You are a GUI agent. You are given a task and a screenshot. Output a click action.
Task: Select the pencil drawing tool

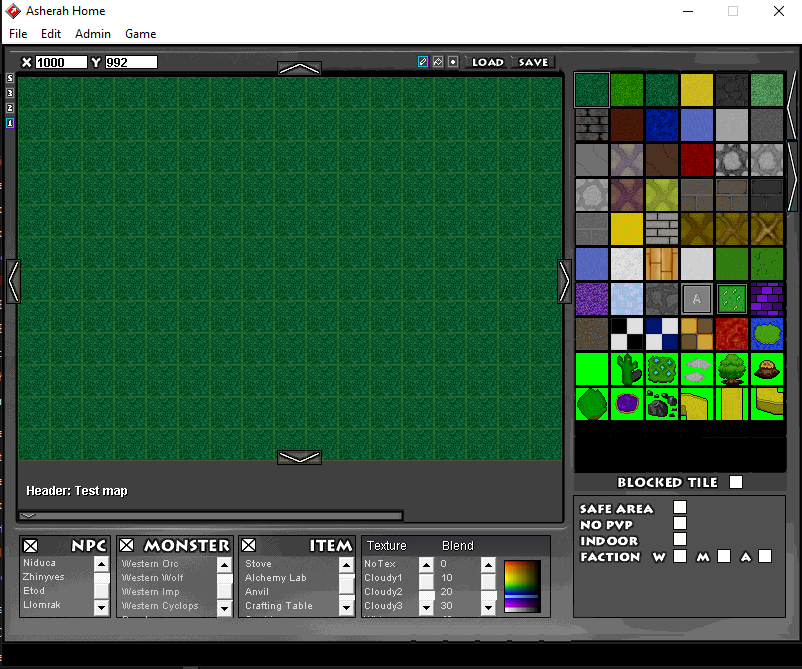point(422,61)
